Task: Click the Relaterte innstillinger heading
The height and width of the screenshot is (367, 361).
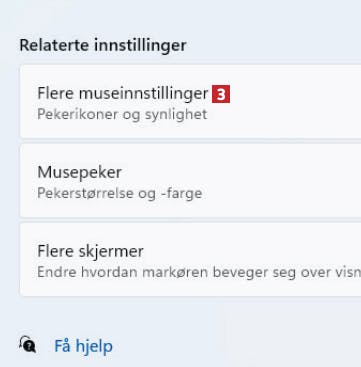Action: coord(103,46)
